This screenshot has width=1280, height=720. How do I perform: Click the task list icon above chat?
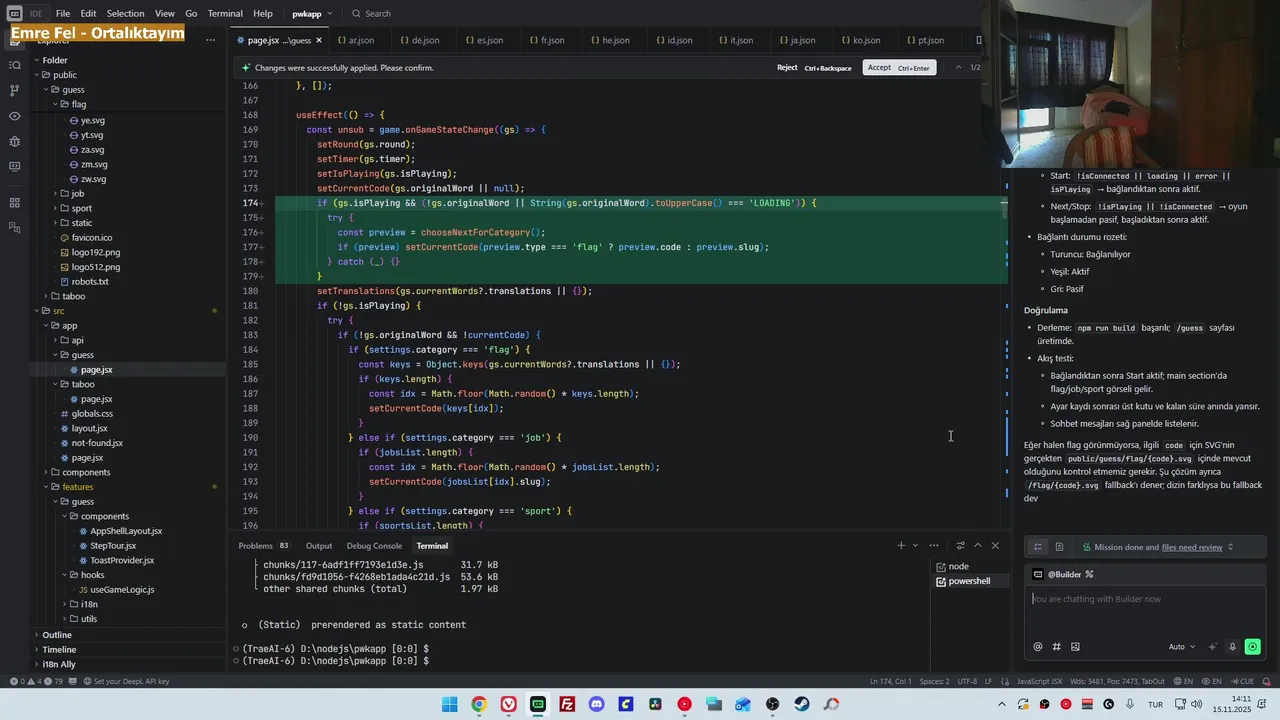pos(1038,547)
